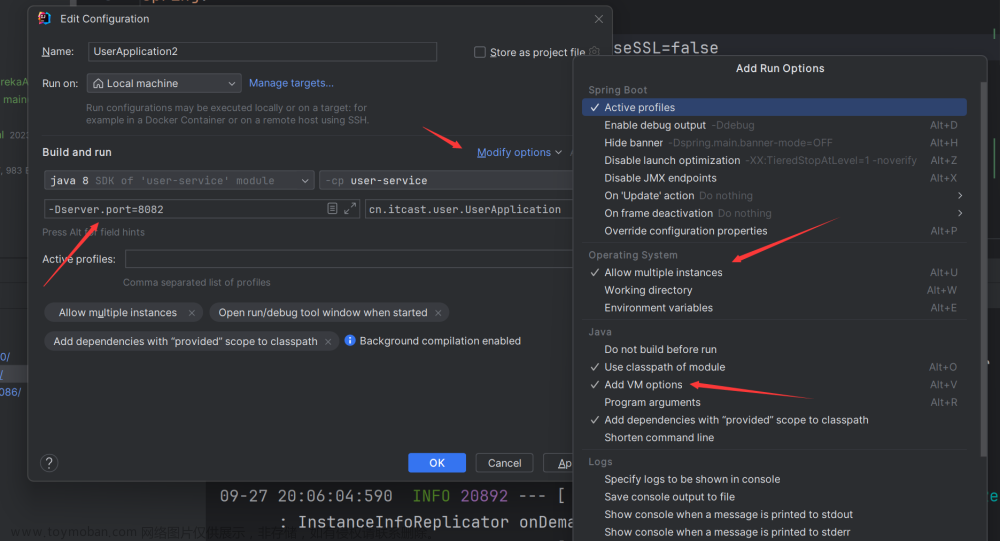Select Show console when message printed to stderr

[x=774, y=532]
